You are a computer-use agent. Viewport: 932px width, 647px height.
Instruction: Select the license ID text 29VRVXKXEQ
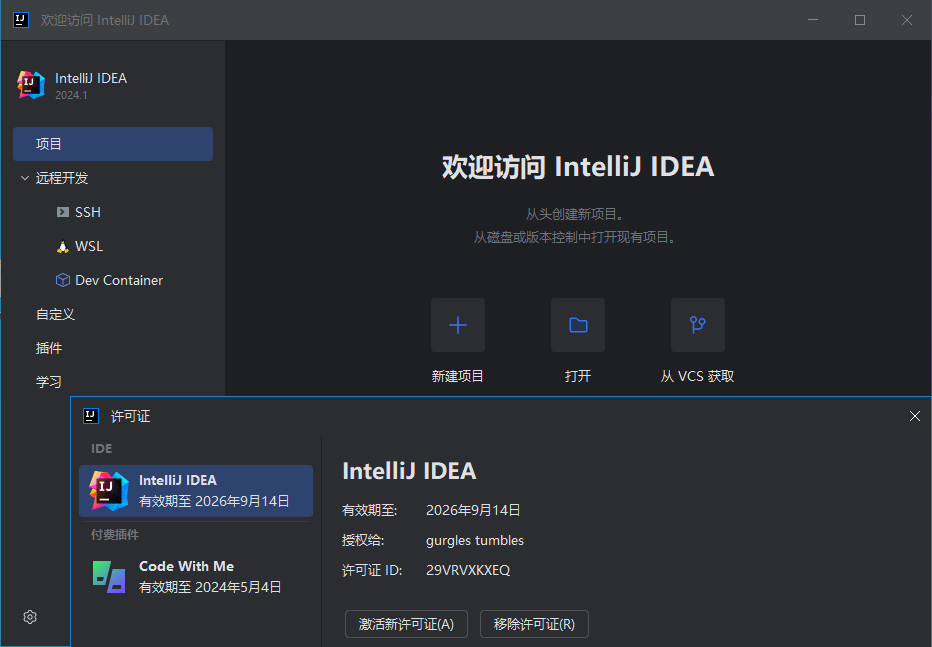coord(468,570)
